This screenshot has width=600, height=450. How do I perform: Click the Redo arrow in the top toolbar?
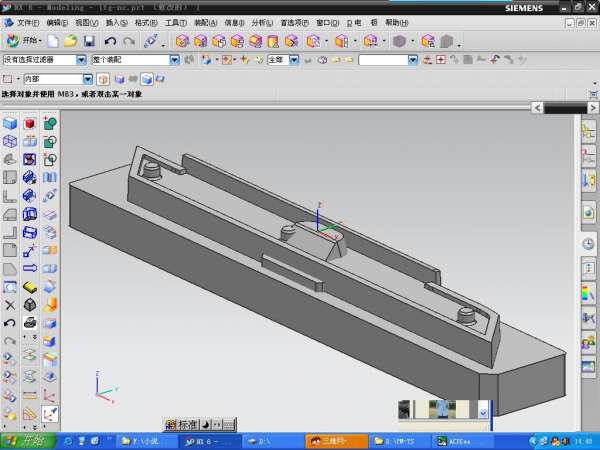pyautogui.click(x=129, y=41)
